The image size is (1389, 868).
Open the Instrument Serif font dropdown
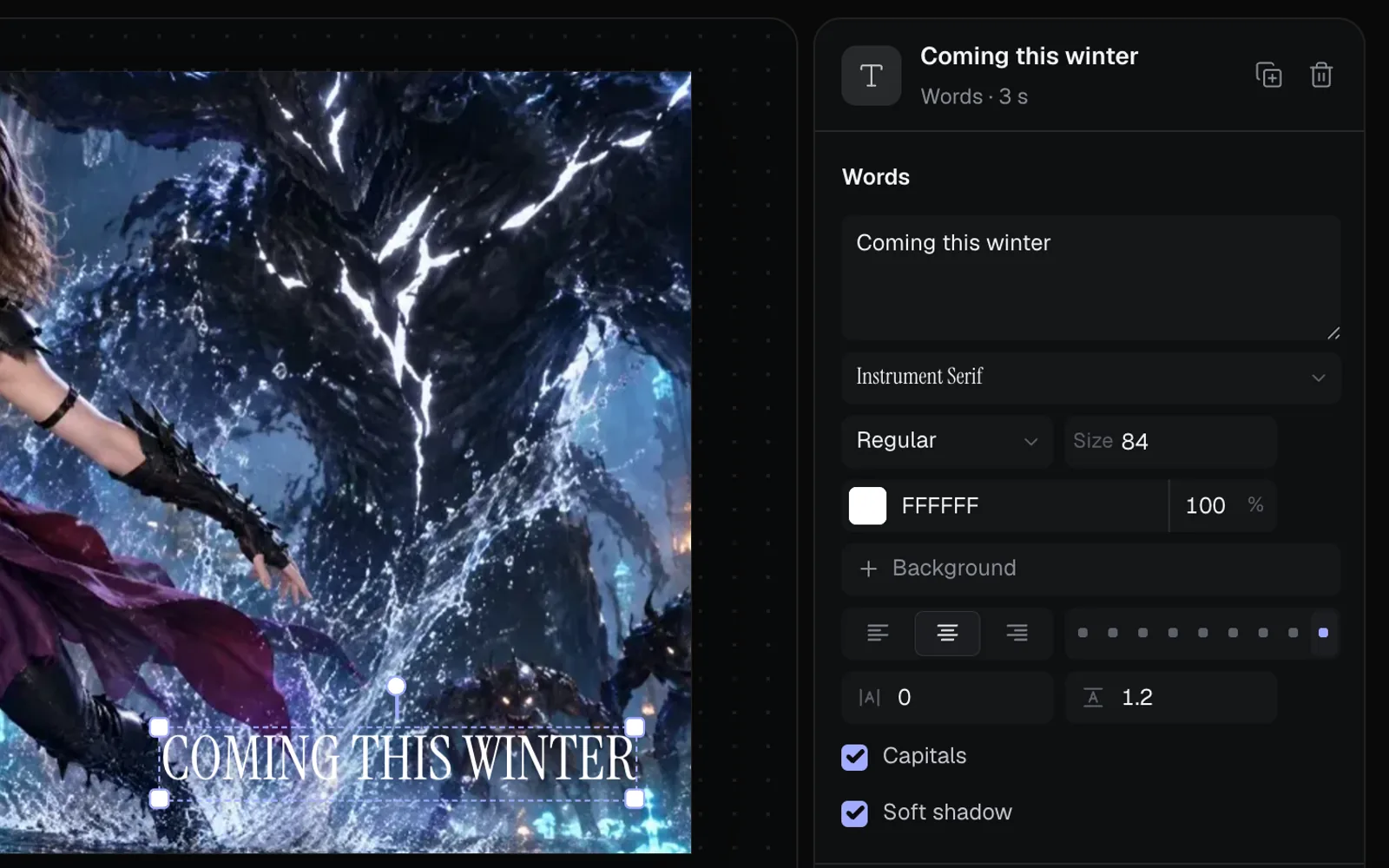tap(1091, 378)
